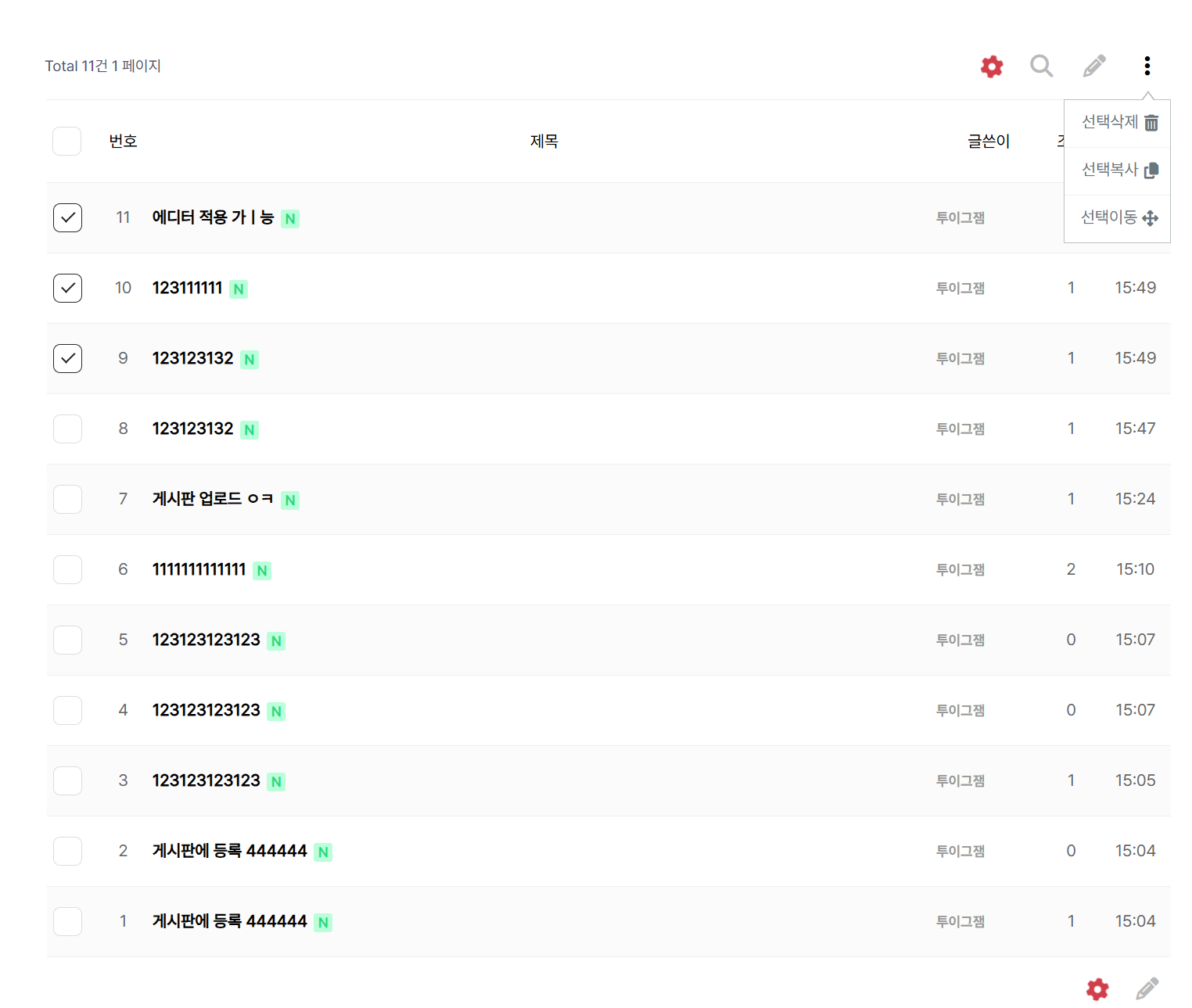Screen dimensions: 1192x1008
Task: Click the bottom pencil write icon
Action: (x=1147, y=989)
